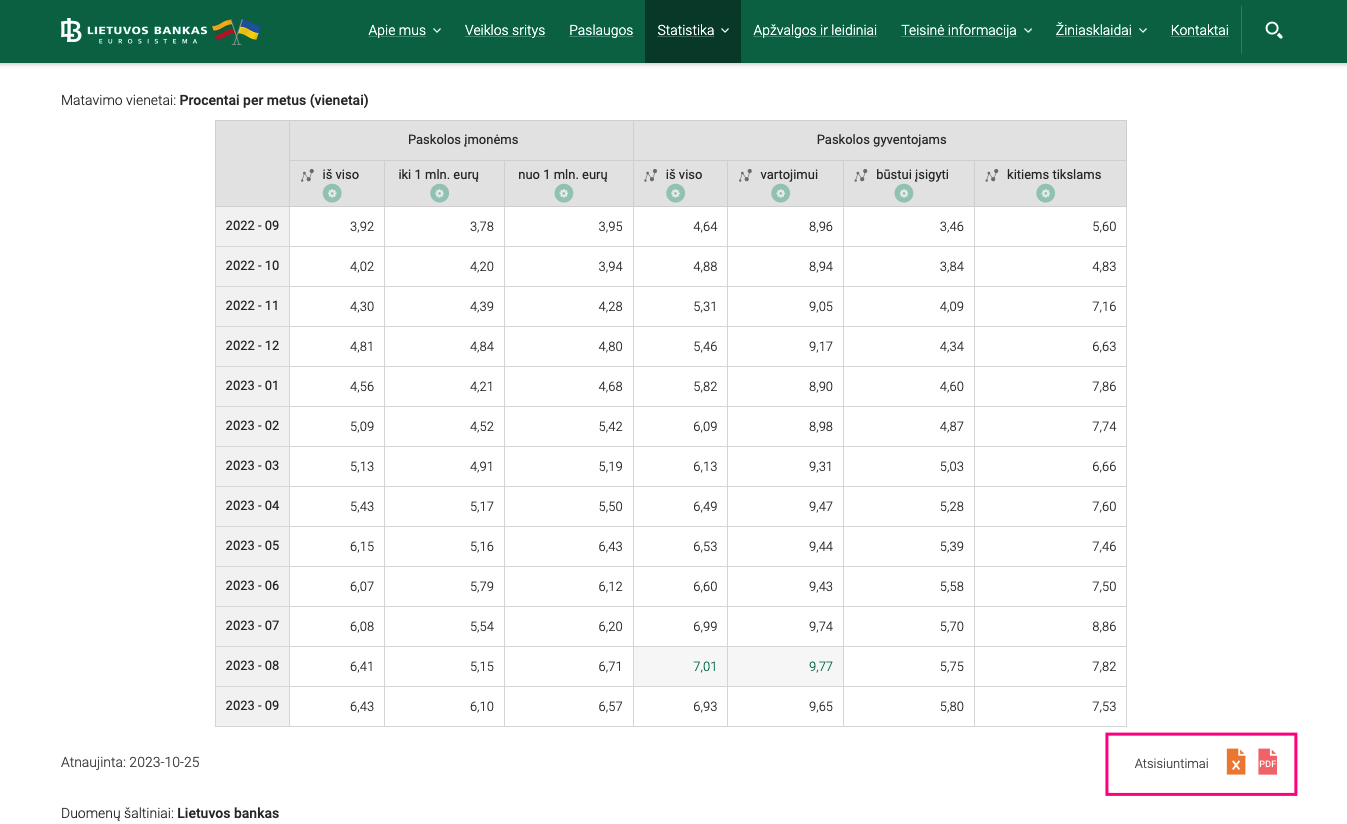The image size is (1347, 824).
Task: Click green gear under iki 1 mln. eurų
Action: click(439, 193)
